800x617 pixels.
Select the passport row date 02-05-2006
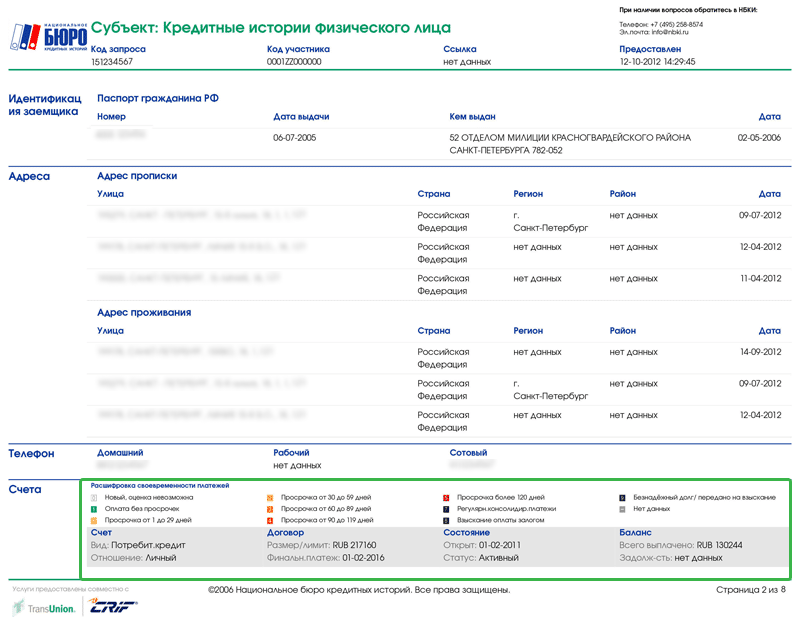[759, 138]
